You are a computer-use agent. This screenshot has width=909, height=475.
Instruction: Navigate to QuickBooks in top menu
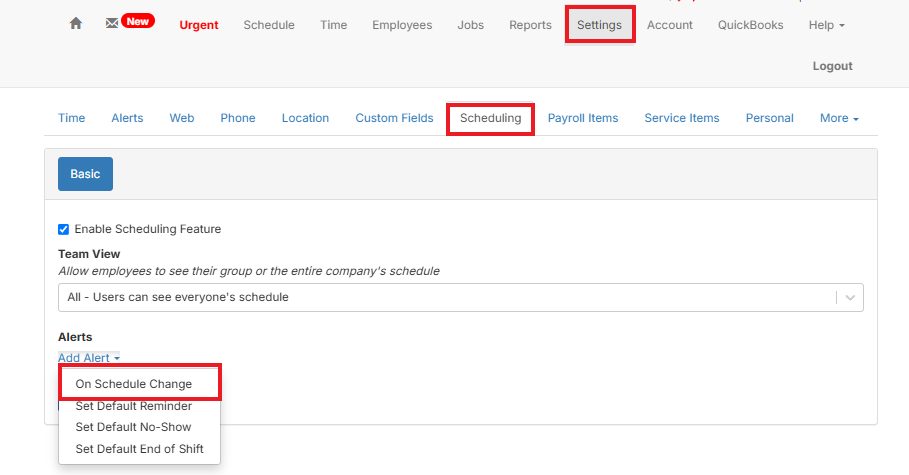tap(750, 25)
